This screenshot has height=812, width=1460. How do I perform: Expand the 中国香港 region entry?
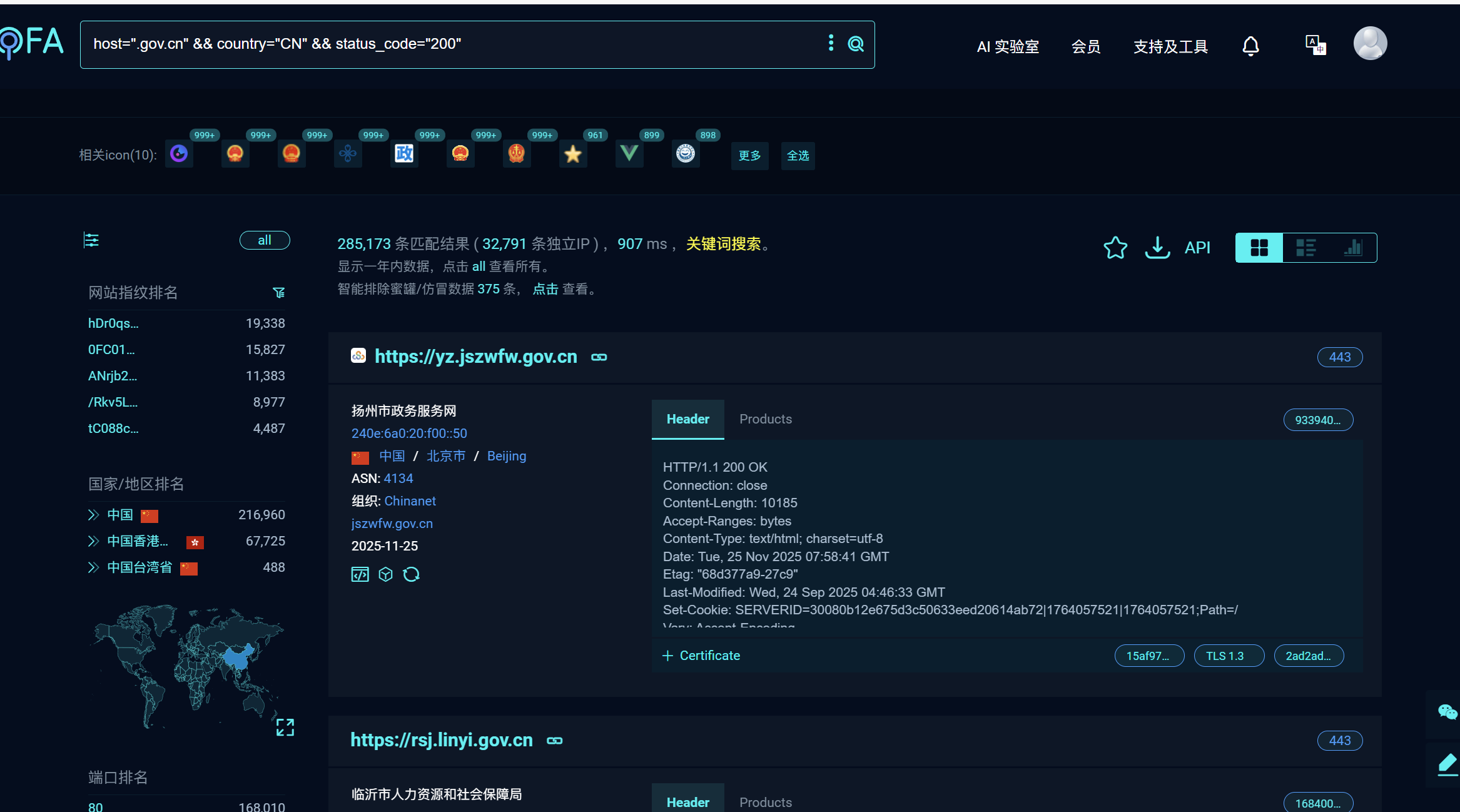coord(94,541)
